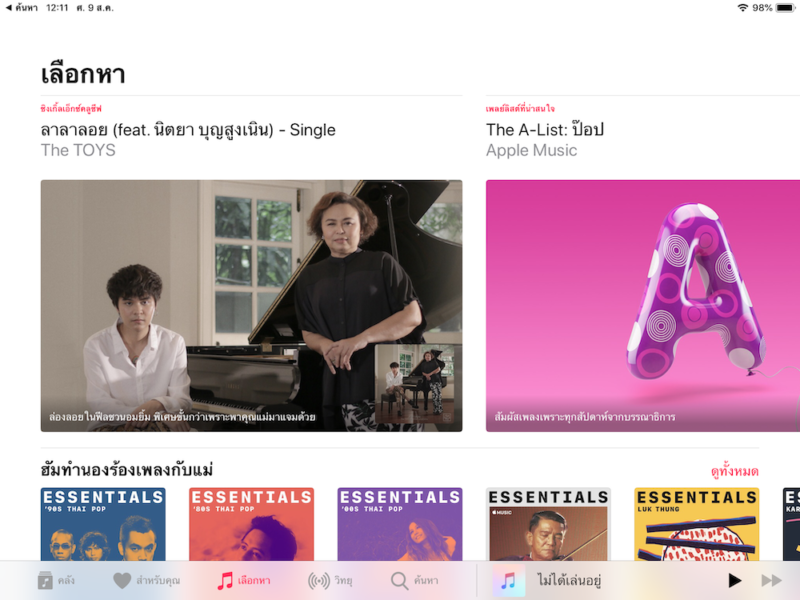This screenshot has width=800, height=600.
Task: Tap the heart For You icon (สำหรับคุณ)
Action: 122,581
